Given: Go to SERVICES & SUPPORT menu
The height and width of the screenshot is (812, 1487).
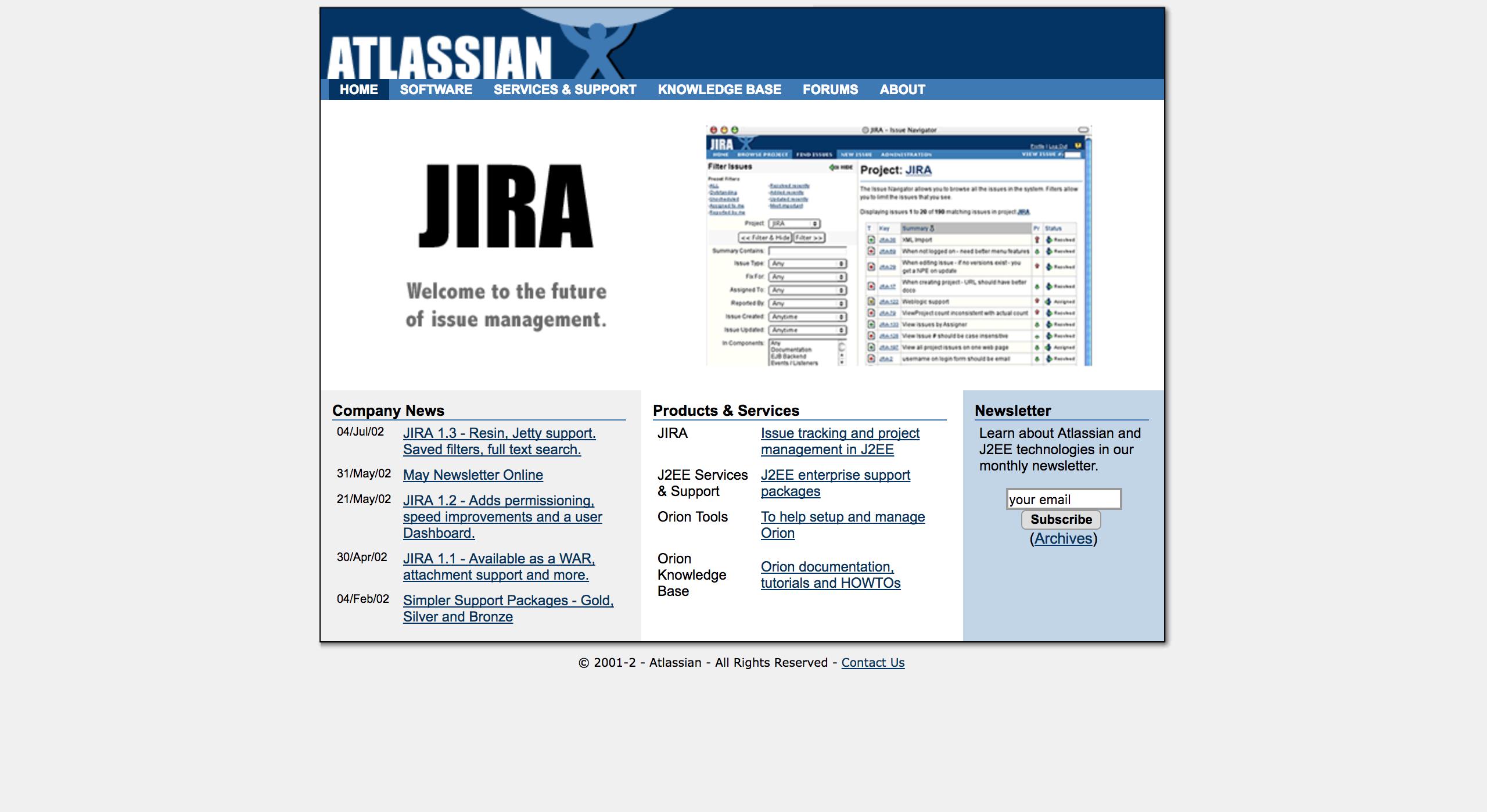Looking at the screenshot, I should pos(565,89).
